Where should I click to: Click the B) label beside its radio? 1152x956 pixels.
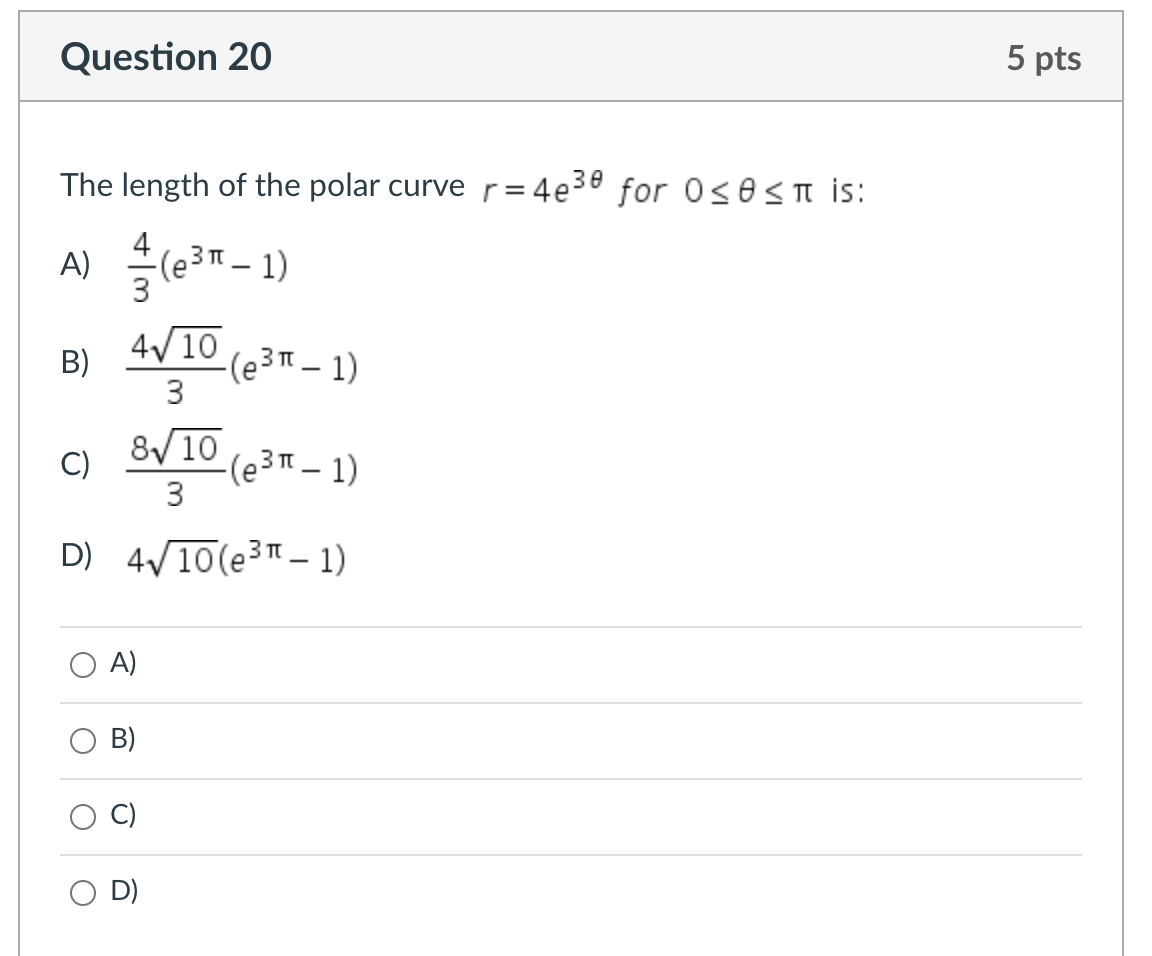point(123,738)
